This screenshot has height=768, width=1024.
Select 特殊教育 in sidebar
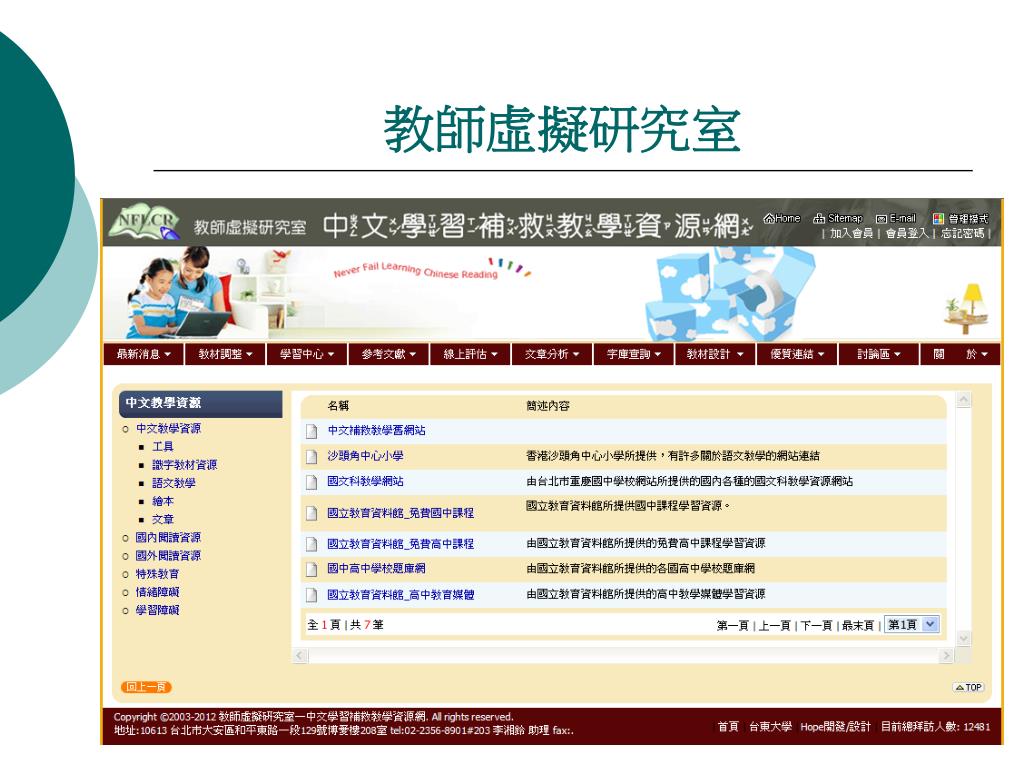157,574
